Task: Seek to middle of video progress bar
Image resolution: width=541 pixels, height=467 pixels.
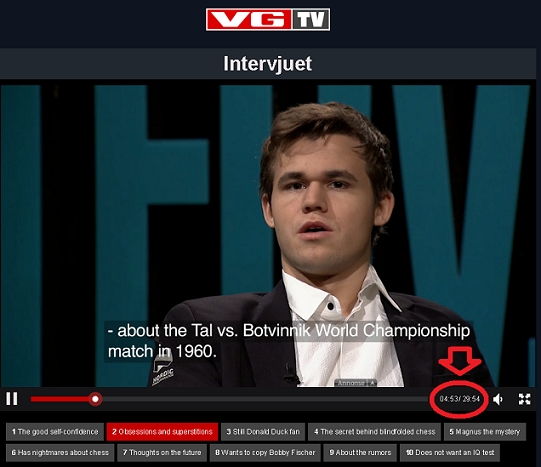Action: point(229,399)
